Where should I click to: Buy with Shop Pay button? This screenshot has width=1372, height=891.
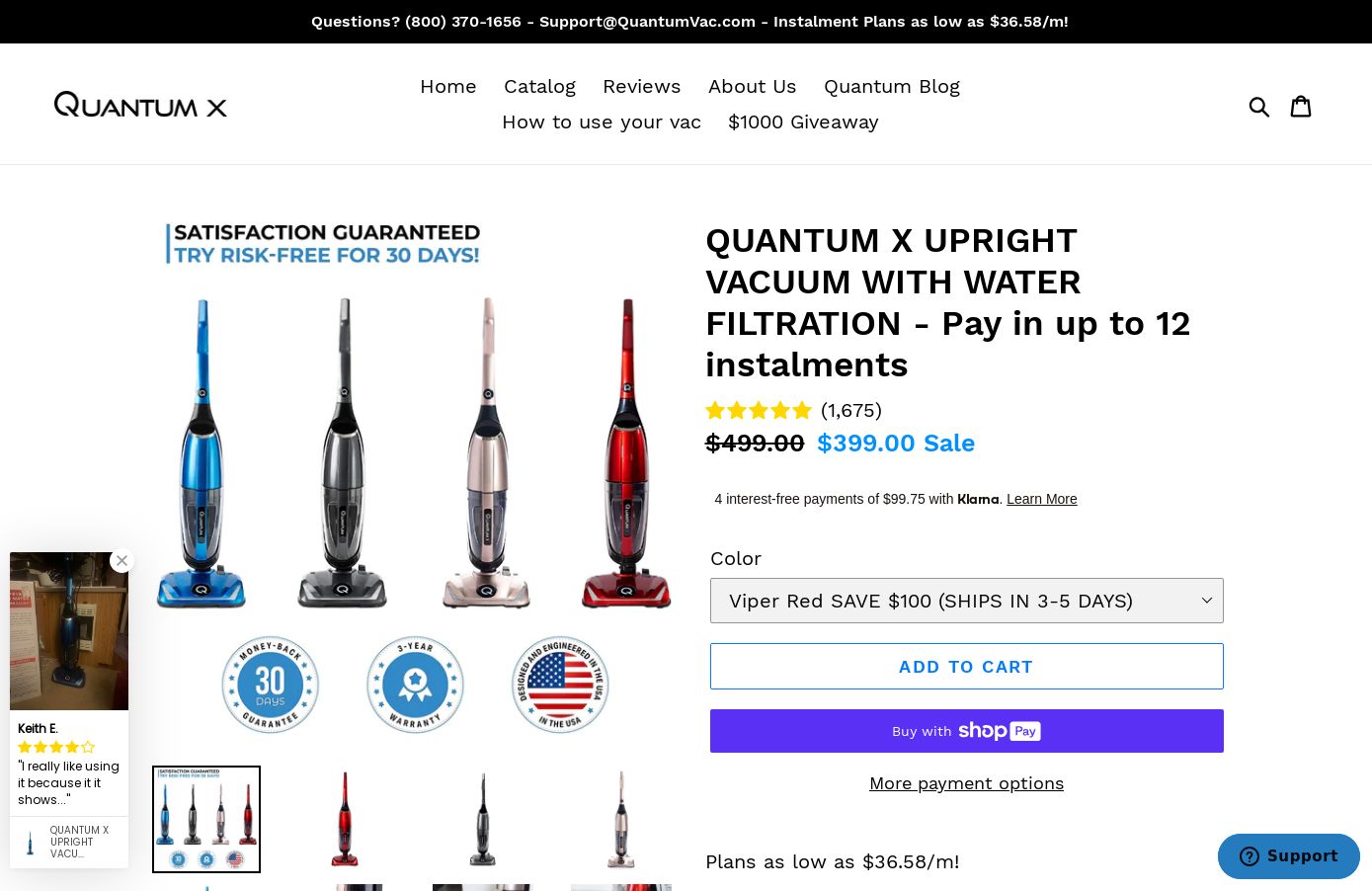tap(967, 731)
